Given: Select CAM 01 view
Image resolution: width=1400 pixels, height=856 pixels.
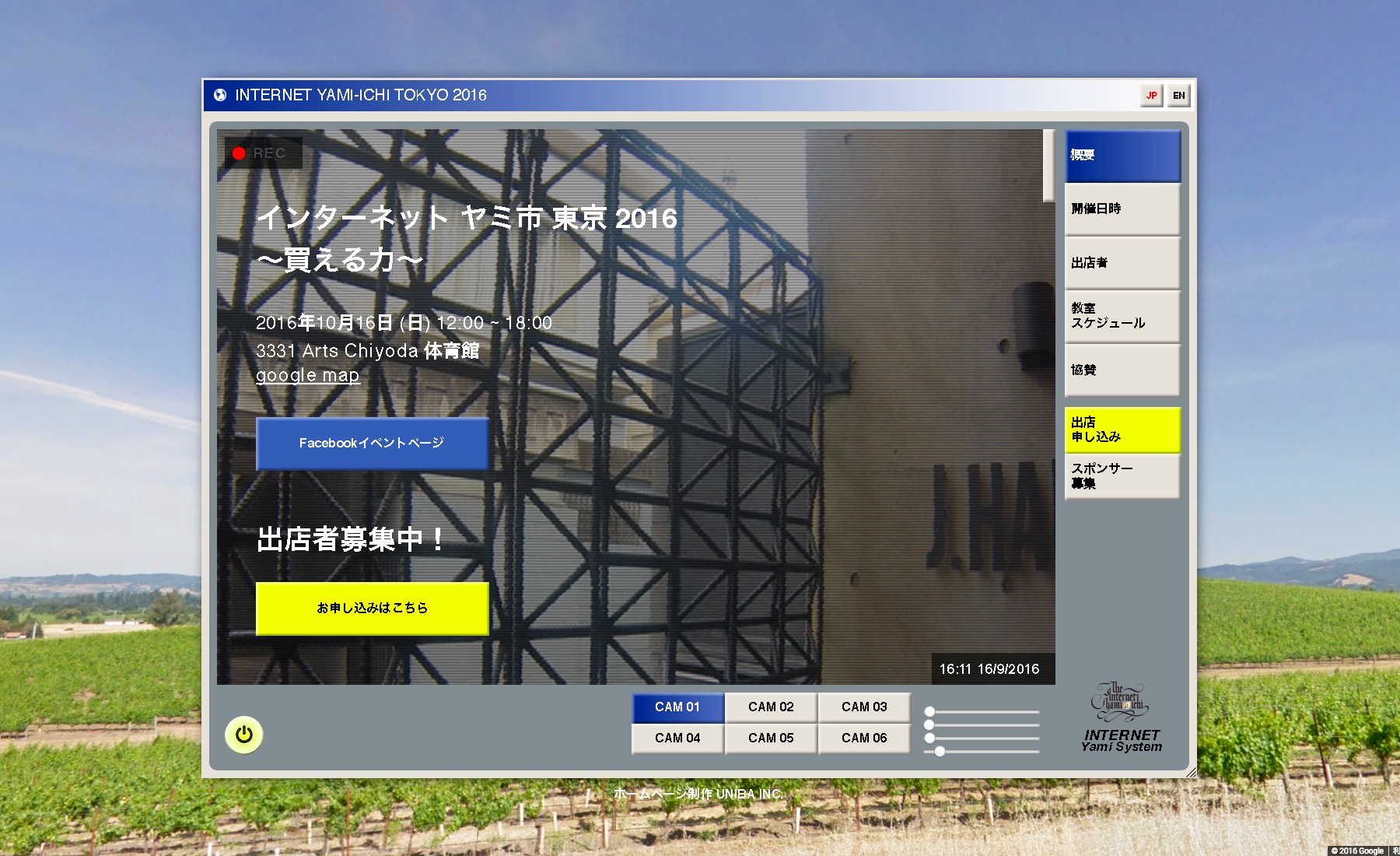Looking at the screenshot, I should pos(677,707).
